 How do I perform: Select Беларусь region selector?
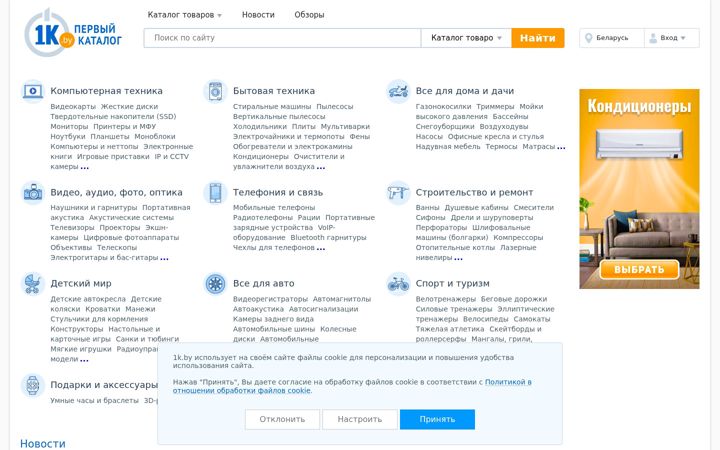612,38
